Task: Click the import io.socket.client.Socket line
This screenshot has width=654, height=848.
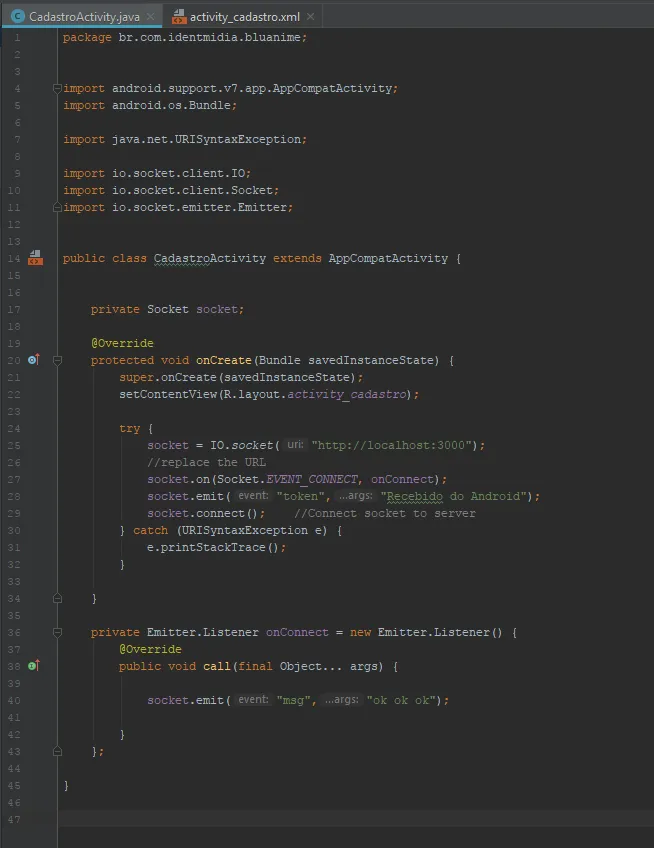Action: (x=171, y=190)
